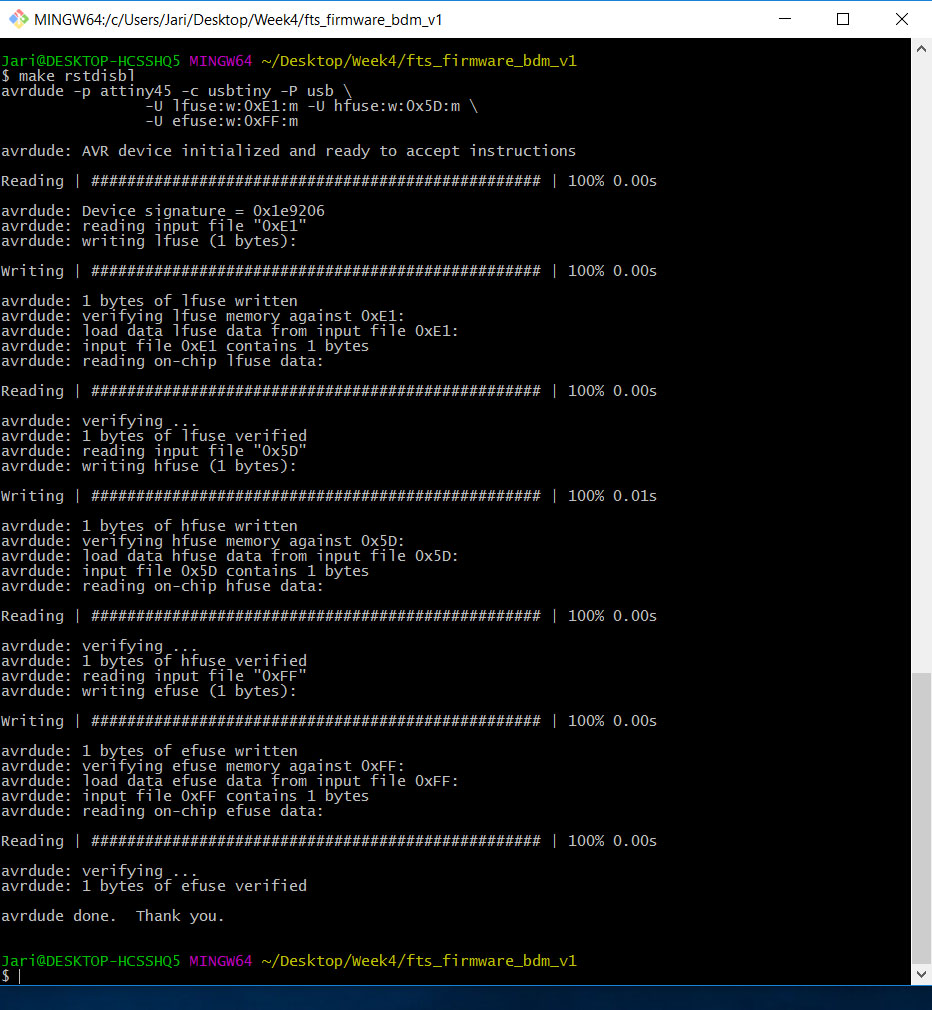Click the "writing hfuse (1 bytes):" line
Image resolution: width=932 pixels, height=1010 pixels.
click(149, 466)
